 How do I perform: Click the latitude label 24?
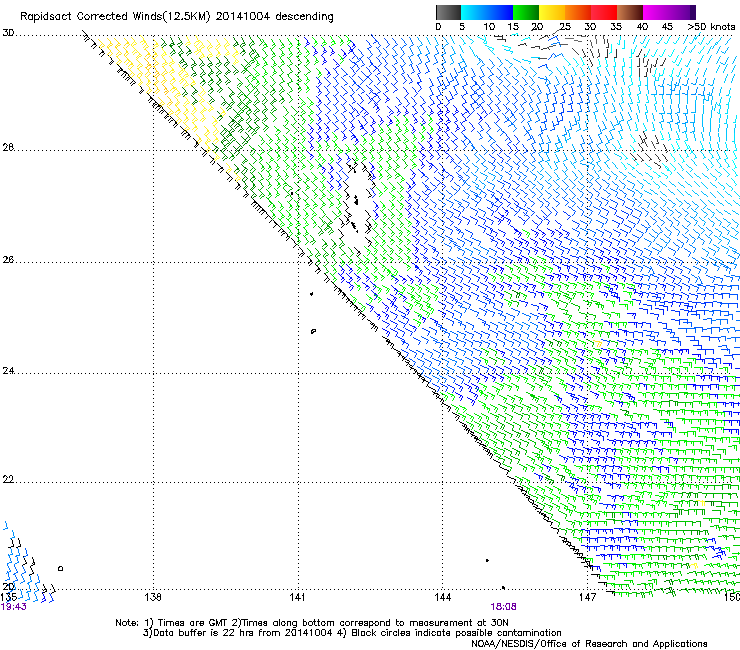click(x=8, y=371)
